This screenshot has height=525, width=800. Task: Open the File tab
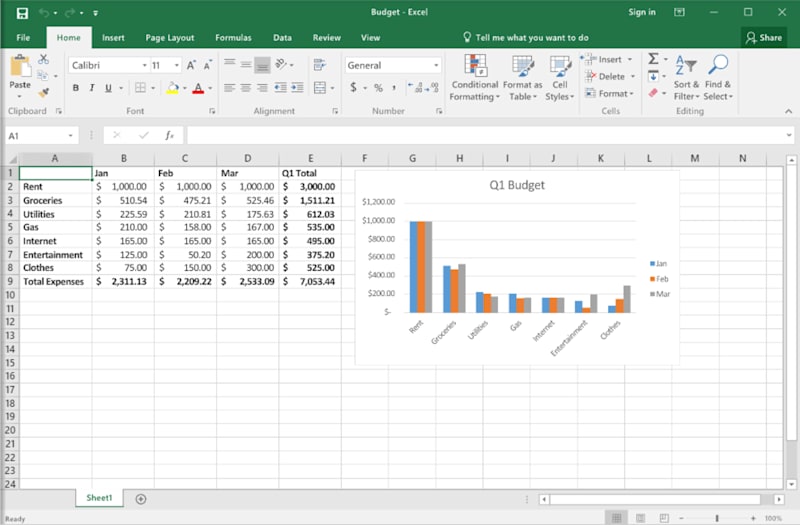pyautogui.click(x=23, y=38)
